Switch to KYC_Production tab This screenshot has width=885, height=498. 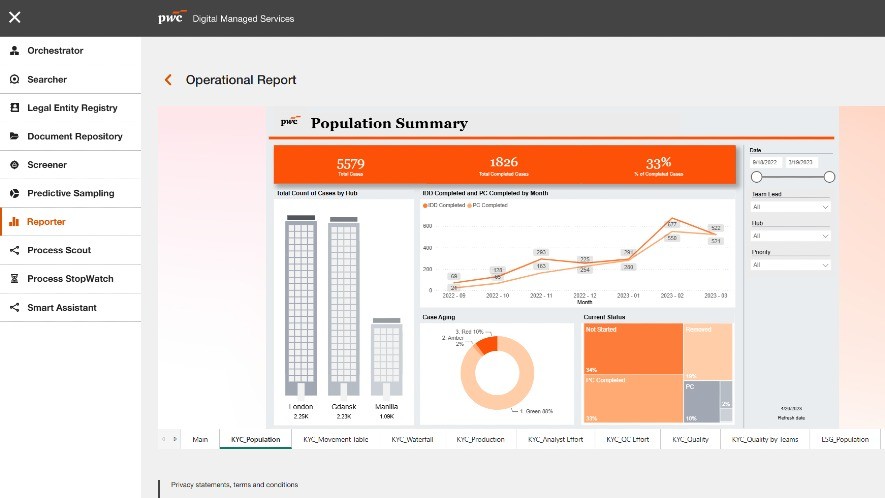[480, 439]
